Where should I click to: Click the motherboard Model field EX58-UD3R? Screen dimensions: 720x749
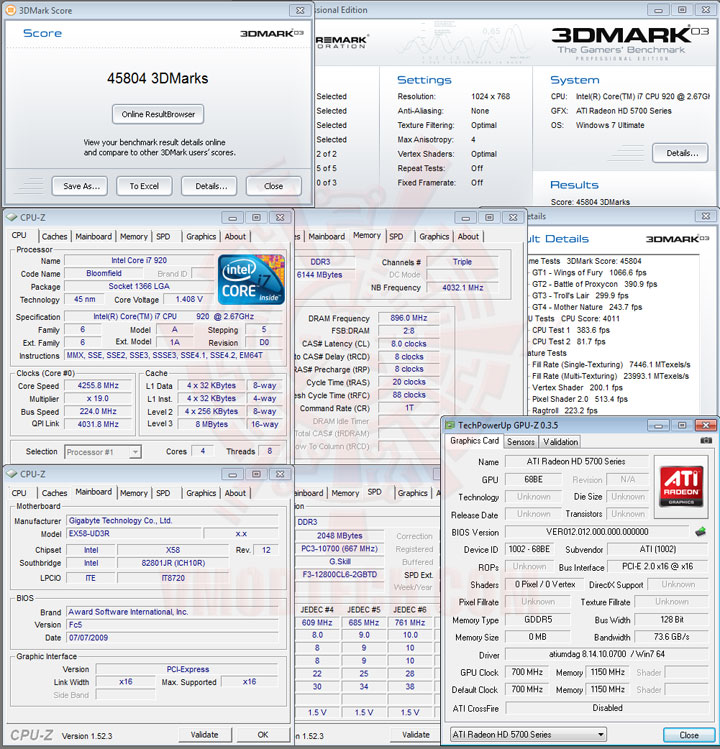[133, 534]
